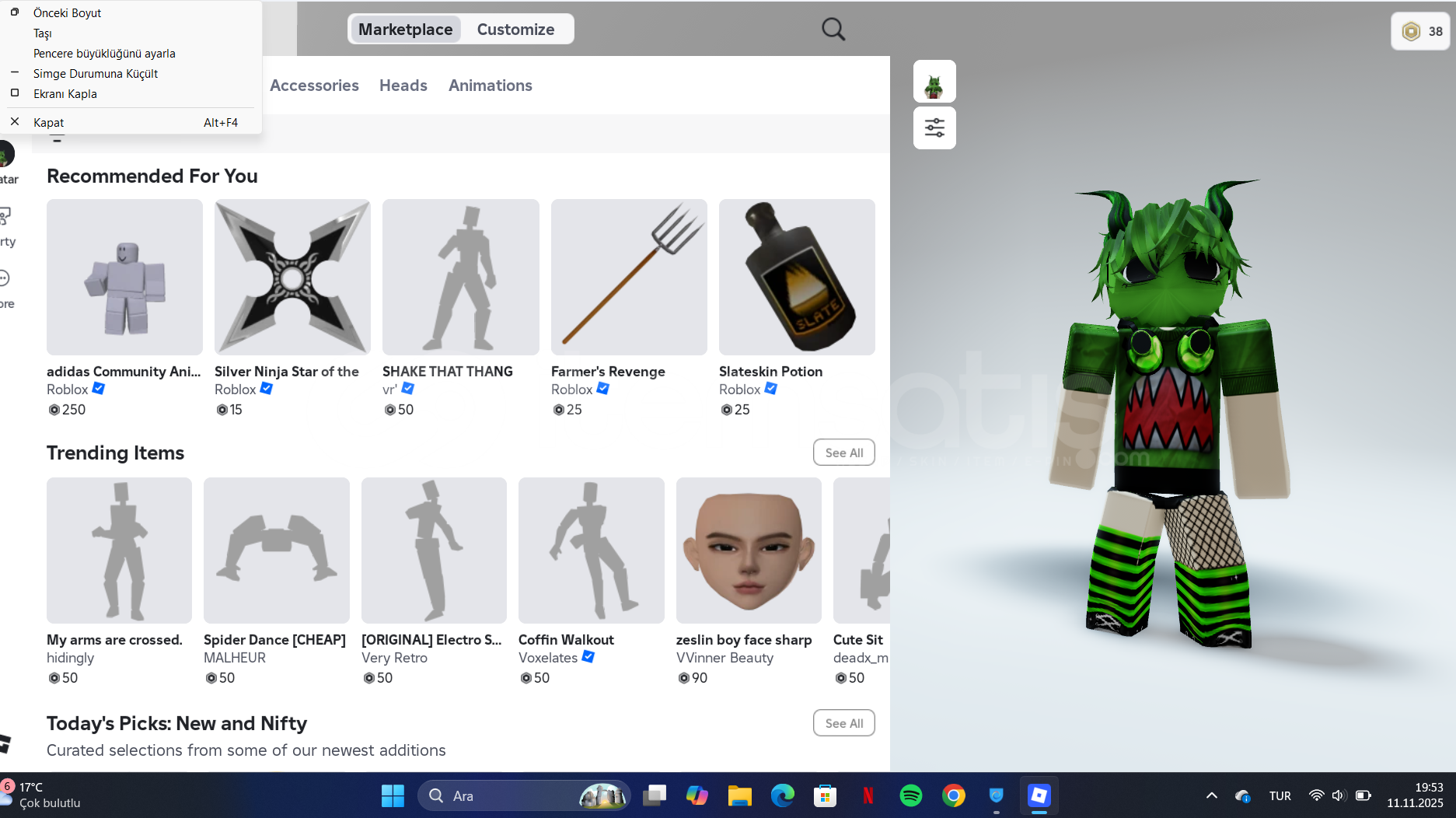Launch Netflix from the taskbar
Viewport: 1456px width, 818px height.
868,795
